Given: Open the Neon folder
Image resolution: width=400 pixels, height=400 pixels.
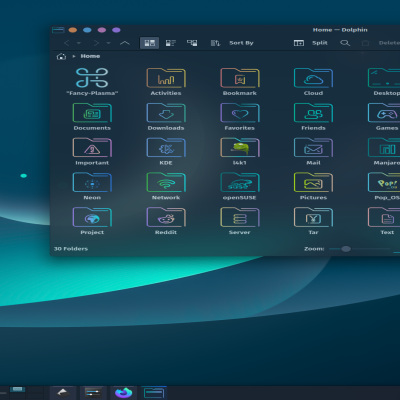Looking at the screenshot, I should [x=92, y=186].
